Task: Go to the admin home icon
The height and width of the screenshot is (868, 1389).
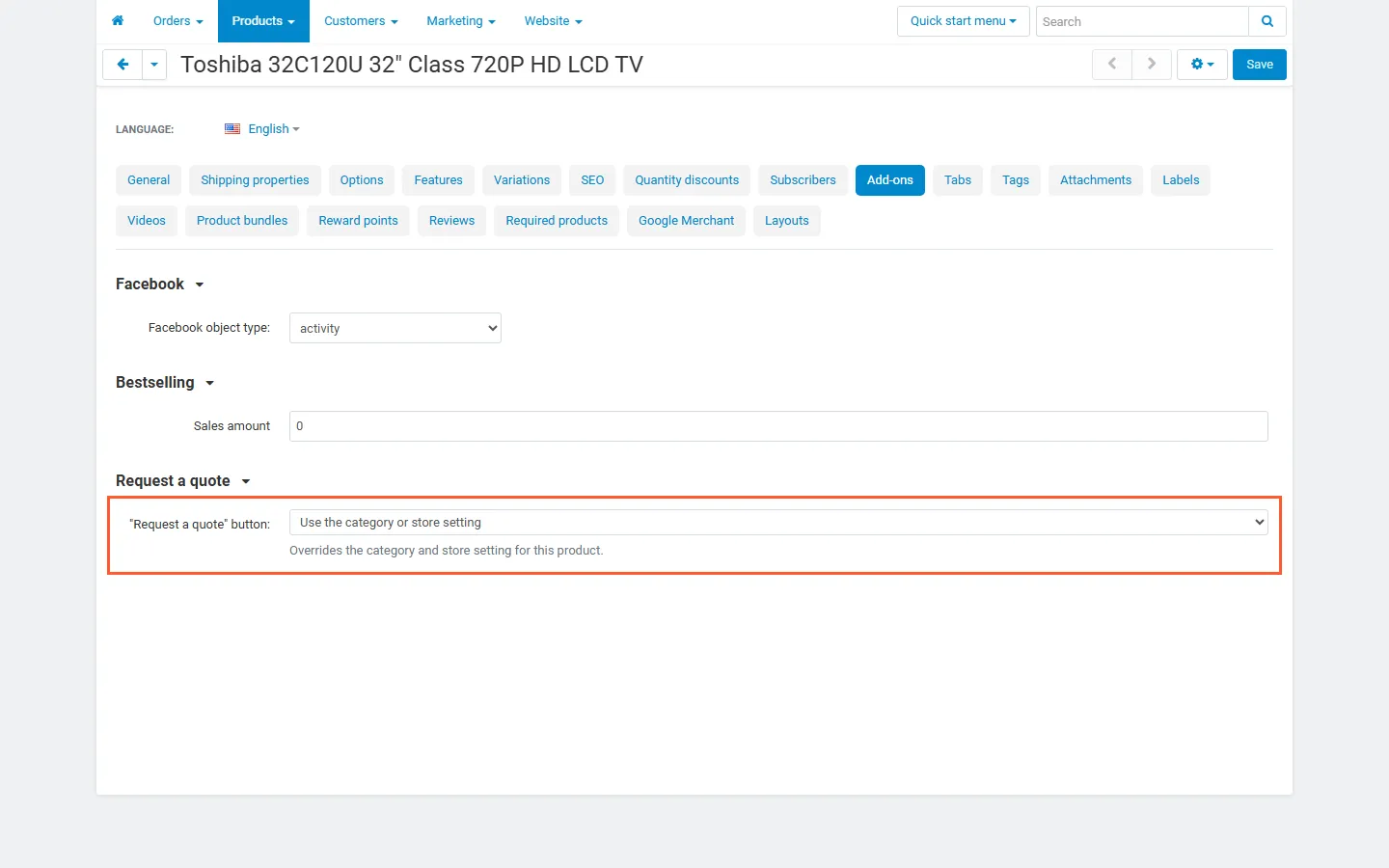Action: (x=118, y=20)
